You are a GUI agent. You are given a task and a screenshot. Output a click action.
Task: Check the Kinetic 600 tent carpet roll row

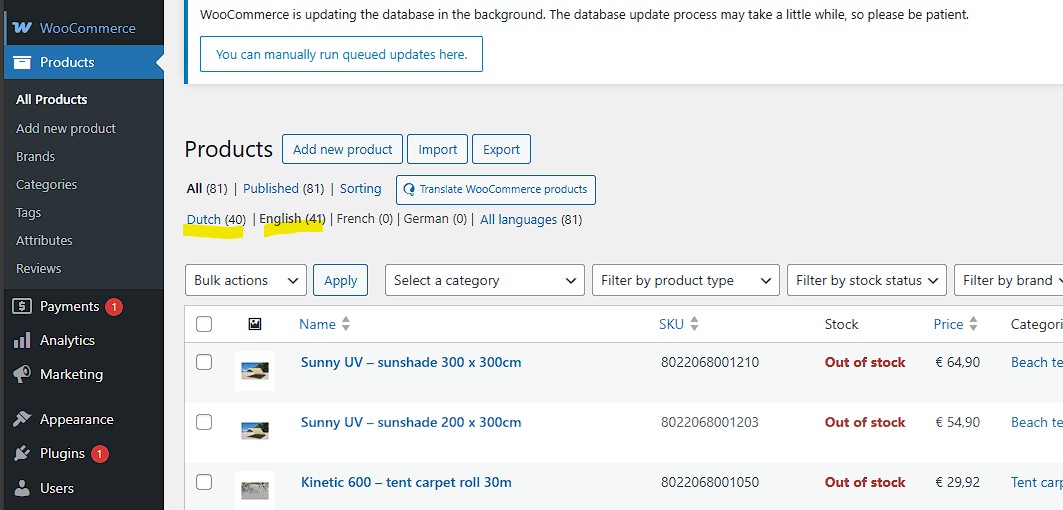pos(204,482)
